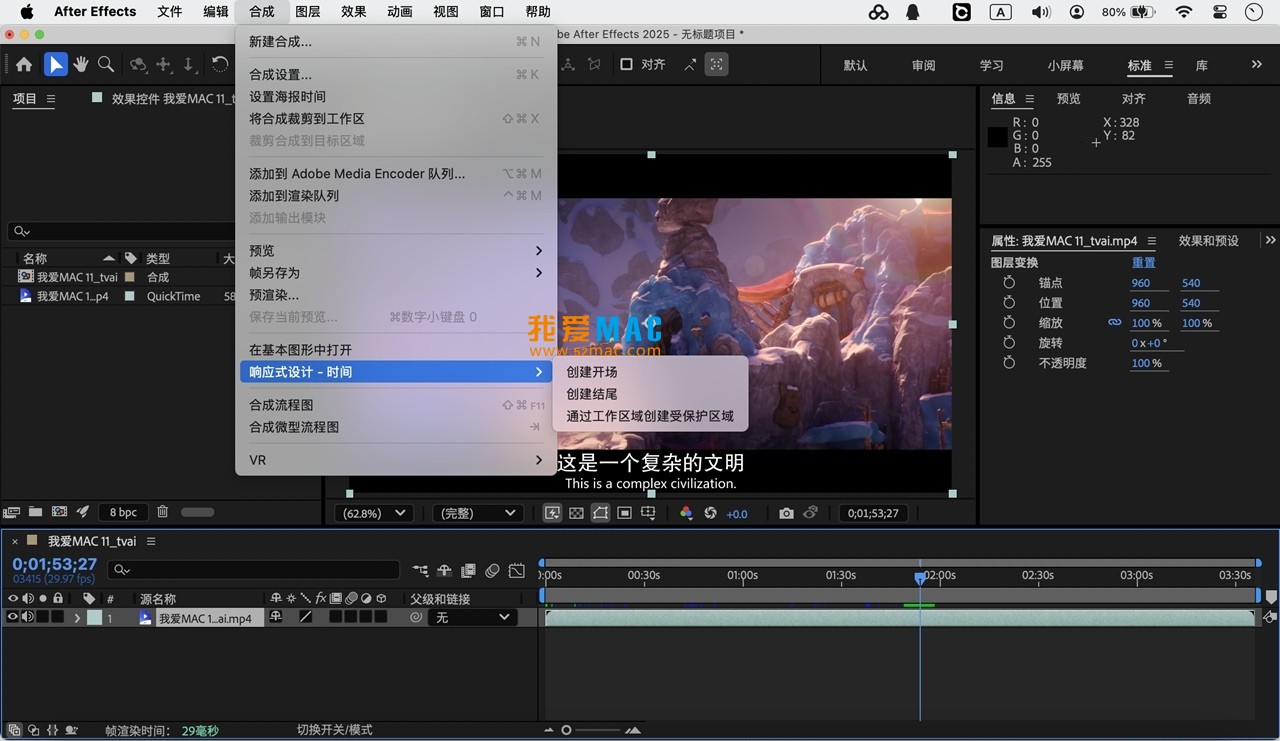The image size is (1280, 741).
Task: Toggle in/out/duration pane icon at bottom
Action: pyautogui.click(x=52, y=730)
